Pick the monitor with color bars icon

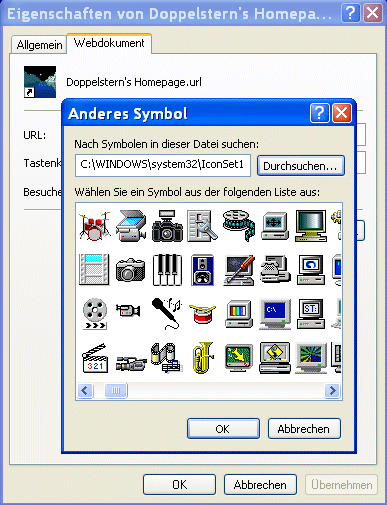(239, 314)
